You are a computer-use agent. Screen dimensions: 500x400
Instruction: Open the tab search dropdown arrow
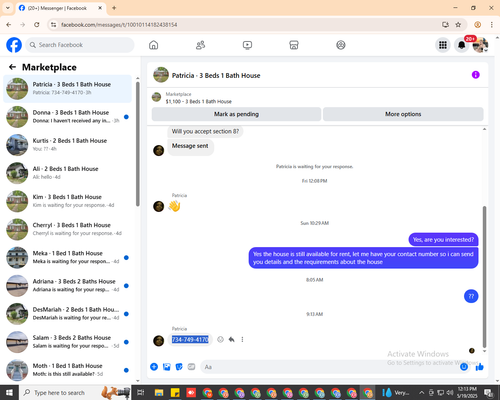pyautogui.click(x=8, y=8)
